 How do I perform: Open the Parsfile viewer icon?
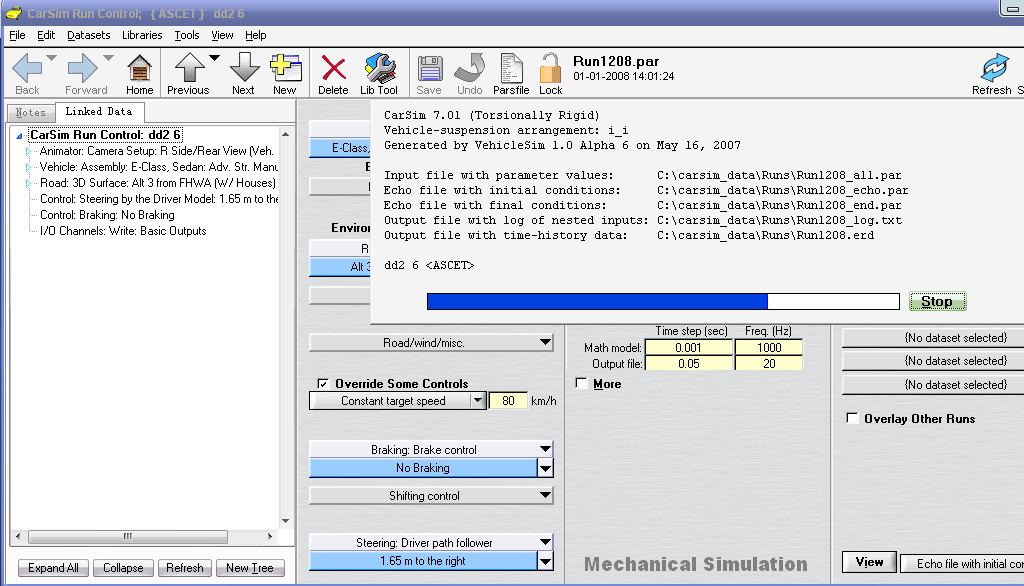coord(511,67)
